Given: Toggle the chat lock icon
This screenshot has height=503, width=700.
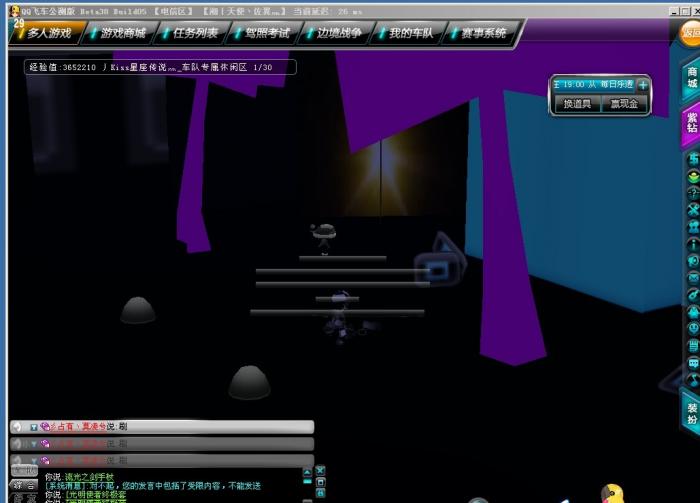Looking at the screenshot, I should pos(321,493).
